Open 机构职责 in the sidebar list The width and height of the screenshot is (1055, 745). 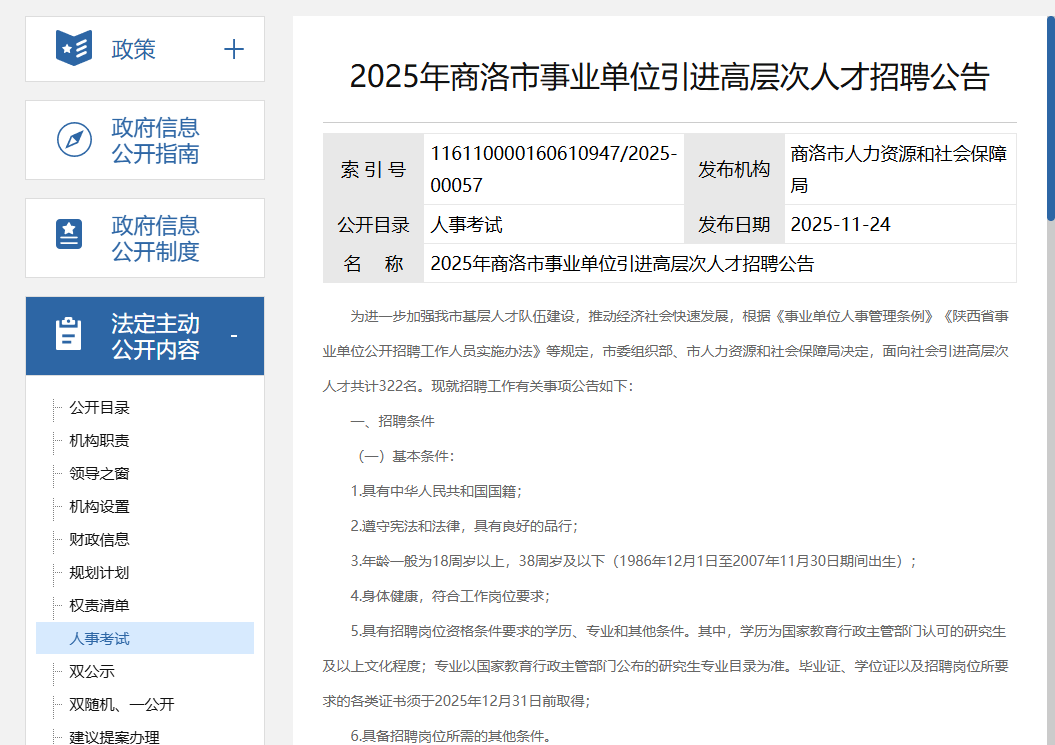99,440
